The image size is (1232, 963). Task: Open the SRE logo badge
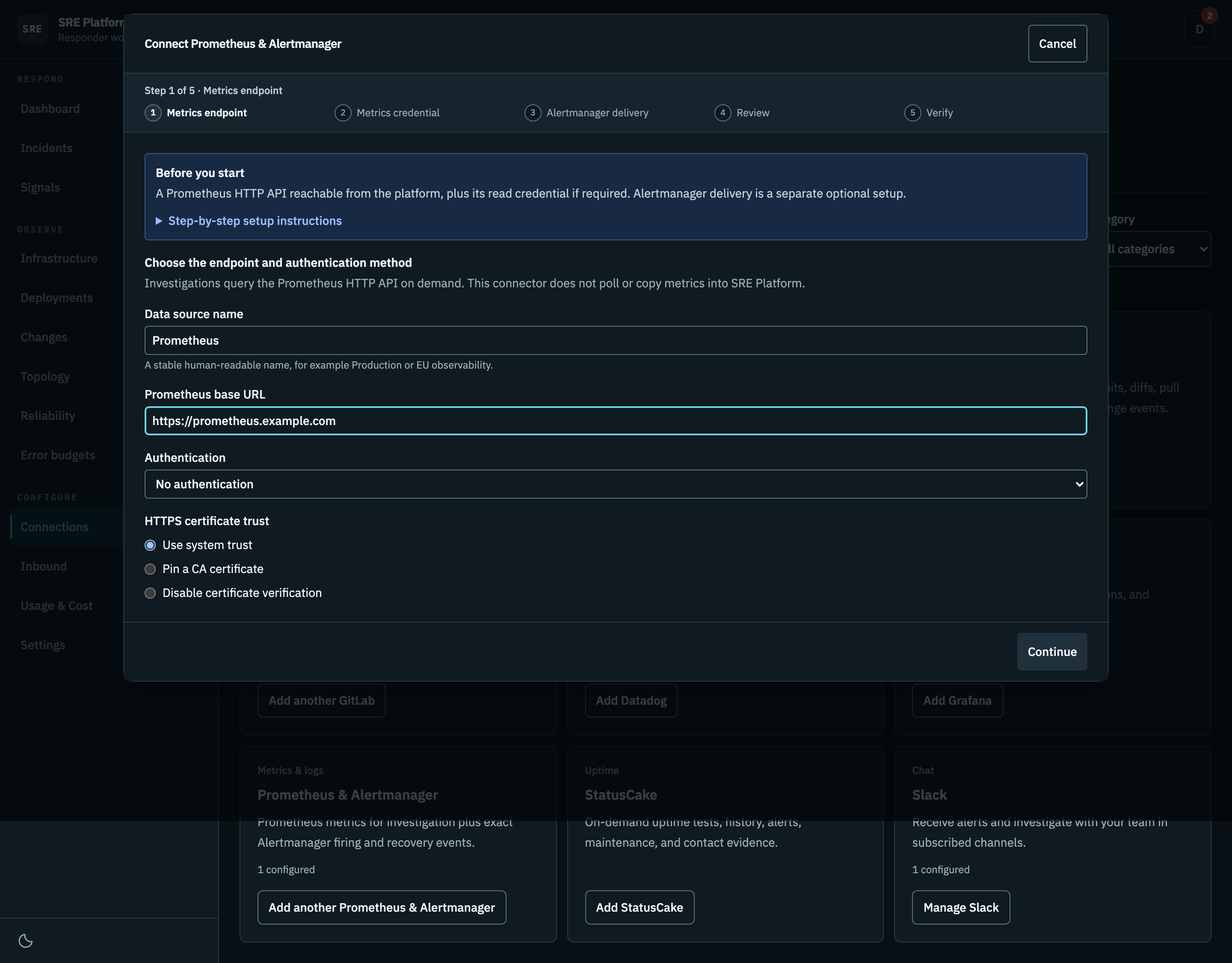point(32,29)
